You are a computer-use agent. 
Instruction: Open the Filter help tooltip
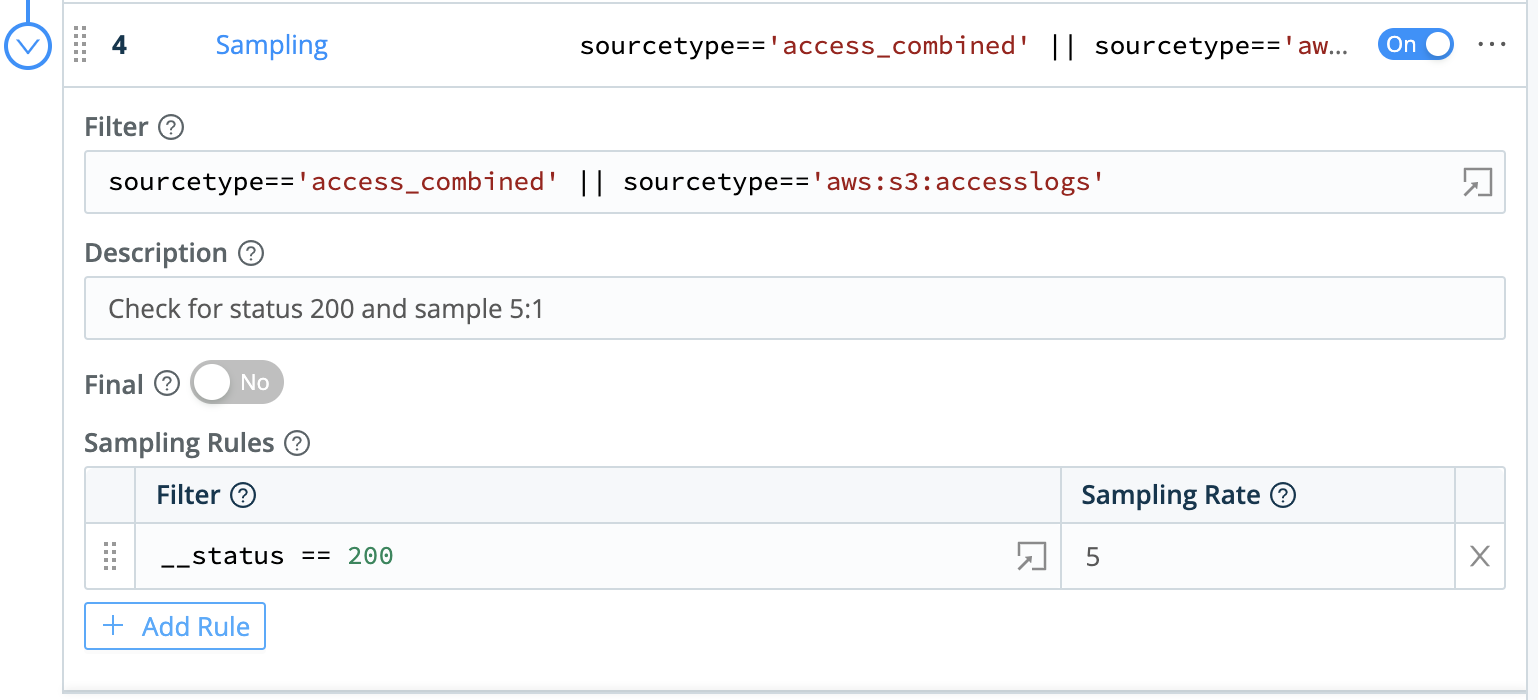point(170,127)
